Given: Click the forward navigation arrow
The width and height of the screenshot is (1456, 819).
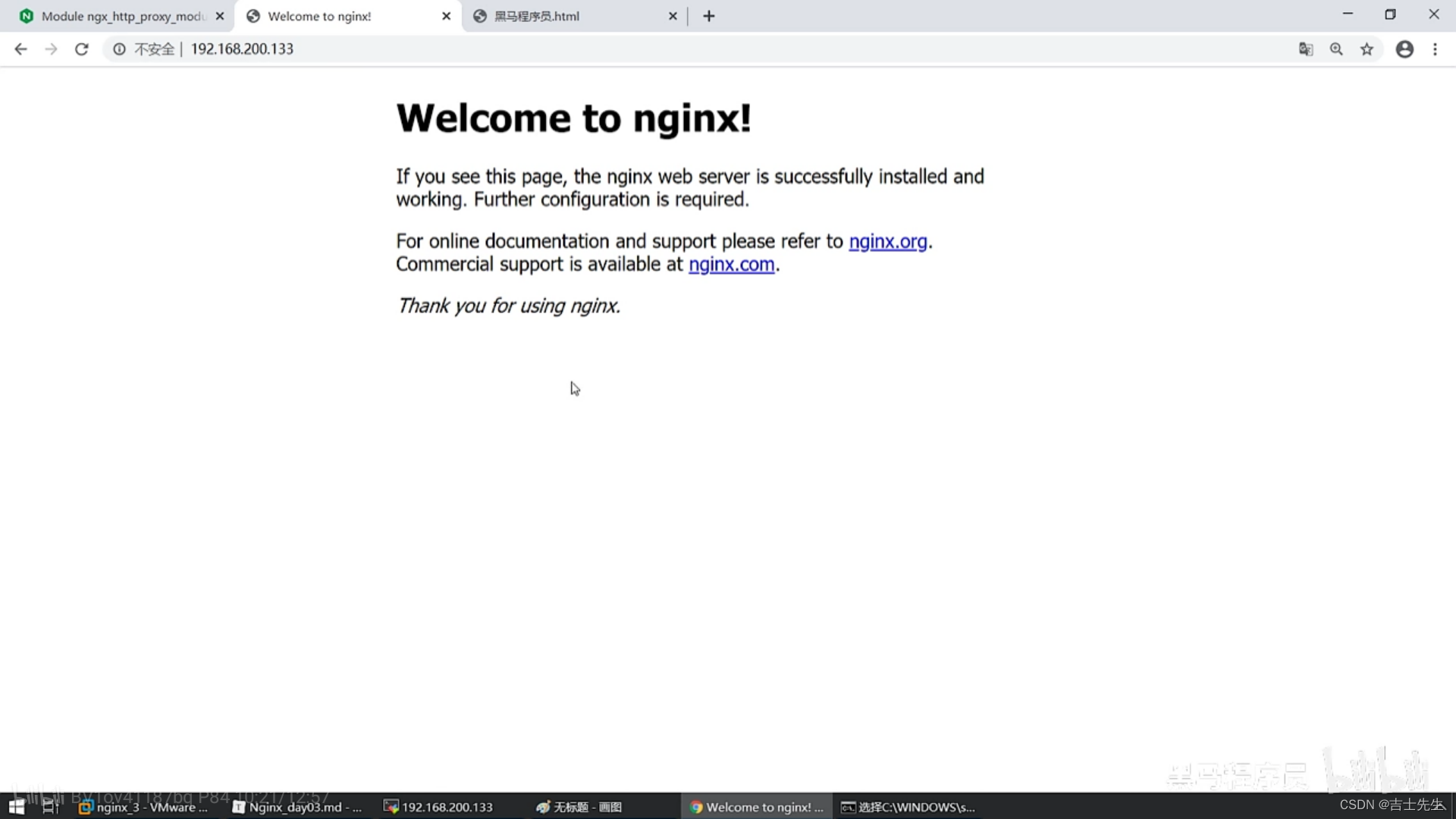Looking at the screenshot, I should point(51,49).
